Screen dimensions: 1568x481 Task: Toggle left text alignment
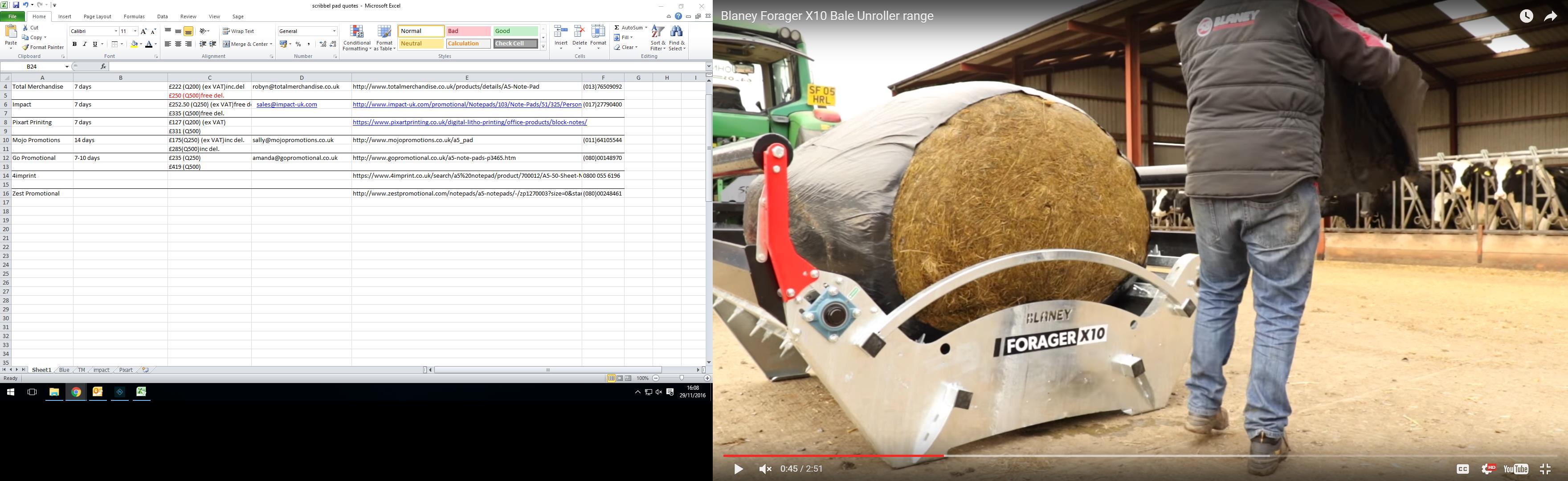[168, 44]
